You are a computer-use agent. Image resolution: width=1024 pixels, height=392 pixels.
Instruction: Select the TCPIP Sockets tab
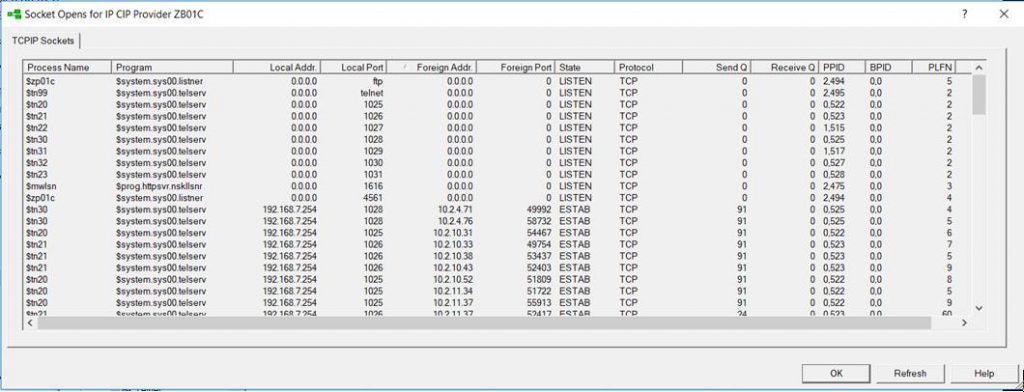click(43, 41)
